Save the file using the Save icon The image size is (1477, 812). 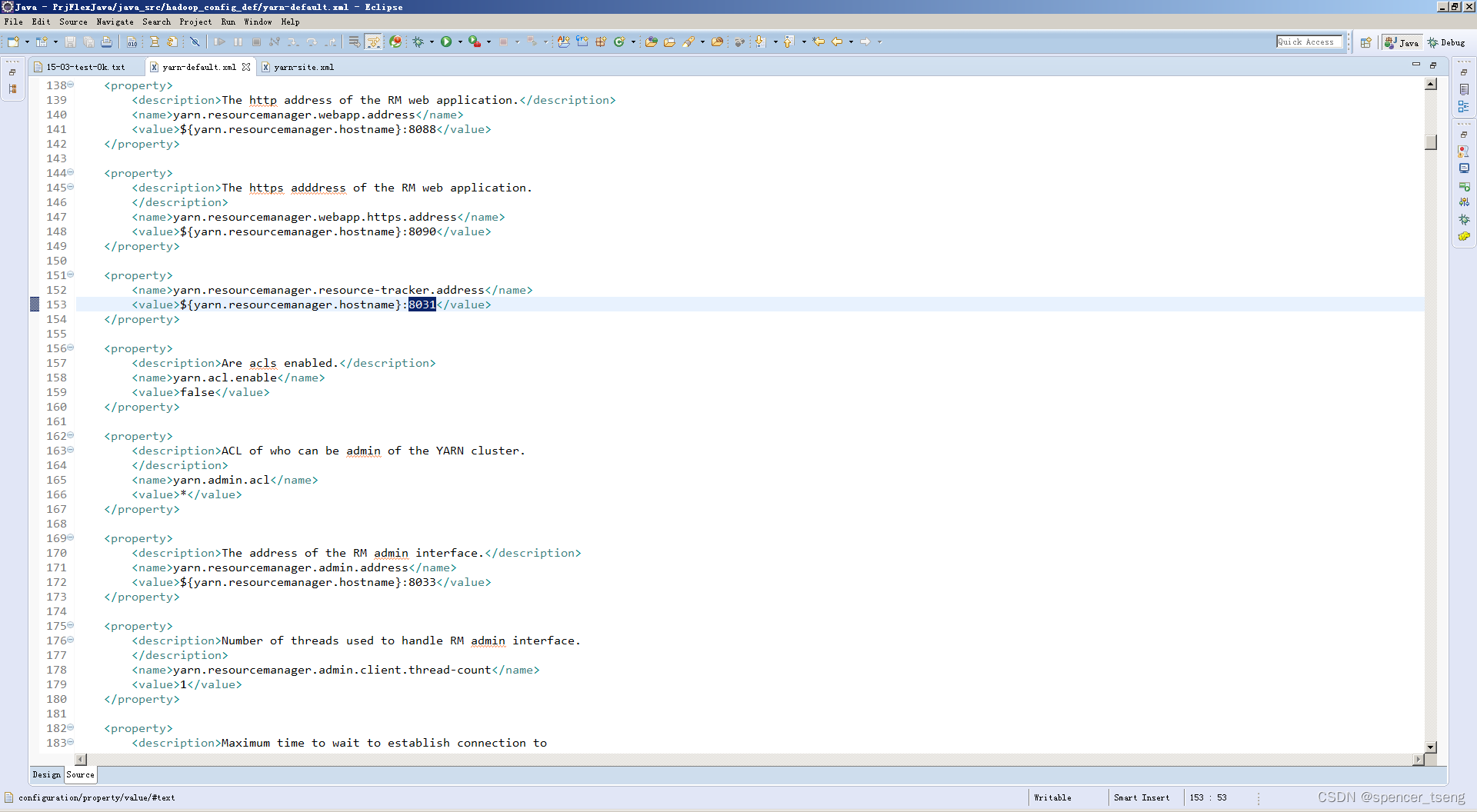70,42
